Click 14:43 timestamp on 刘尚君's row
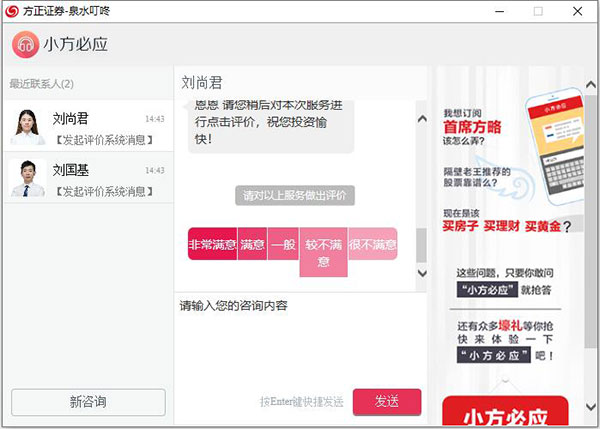 155,119
